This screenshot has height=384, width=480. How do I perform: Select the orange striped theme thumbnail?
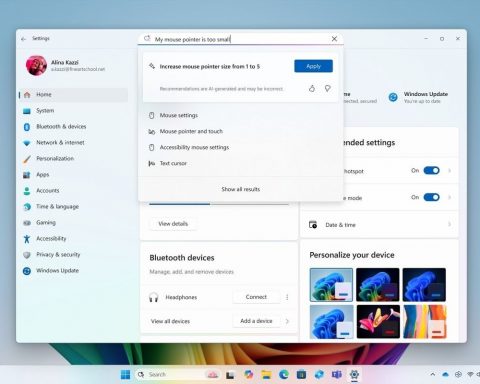(424, 322)
